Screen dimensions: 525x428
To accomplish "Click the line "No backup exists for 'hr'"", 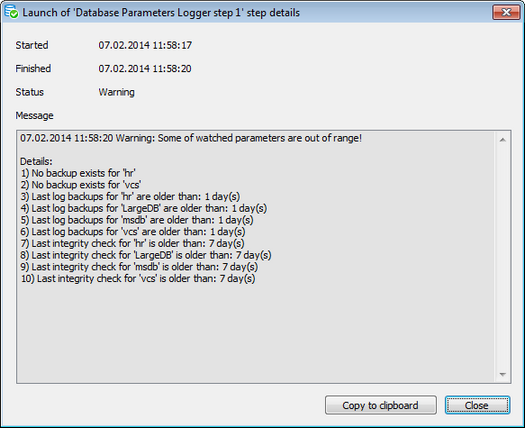I will coord(78,173).
